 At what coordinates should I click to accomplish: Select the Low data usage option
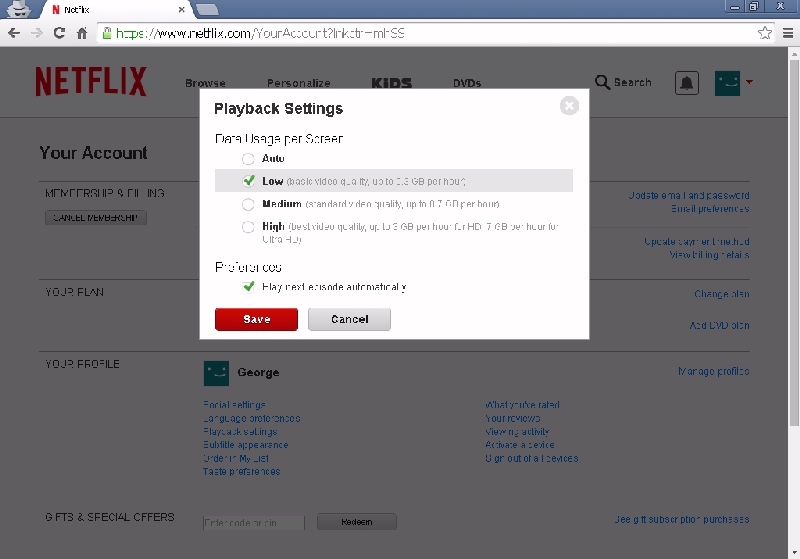click(x=248, y=181)
